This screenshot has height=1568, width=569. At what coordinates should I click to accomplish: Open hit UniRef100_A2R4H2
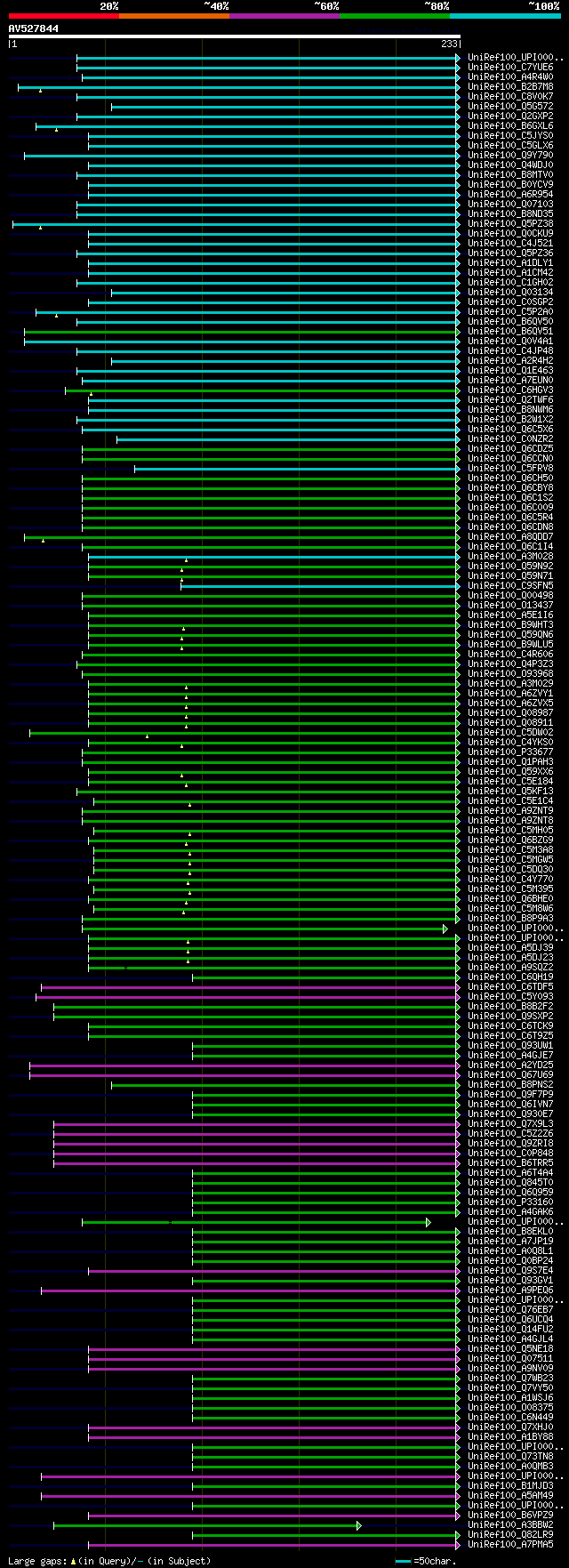click(x=510, y=361)
